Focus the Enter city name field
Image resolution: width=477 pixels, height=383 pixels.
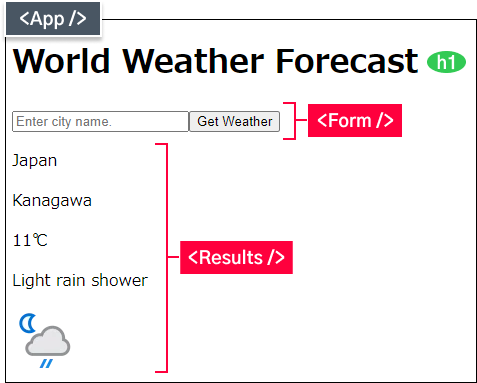pos(100,121)
